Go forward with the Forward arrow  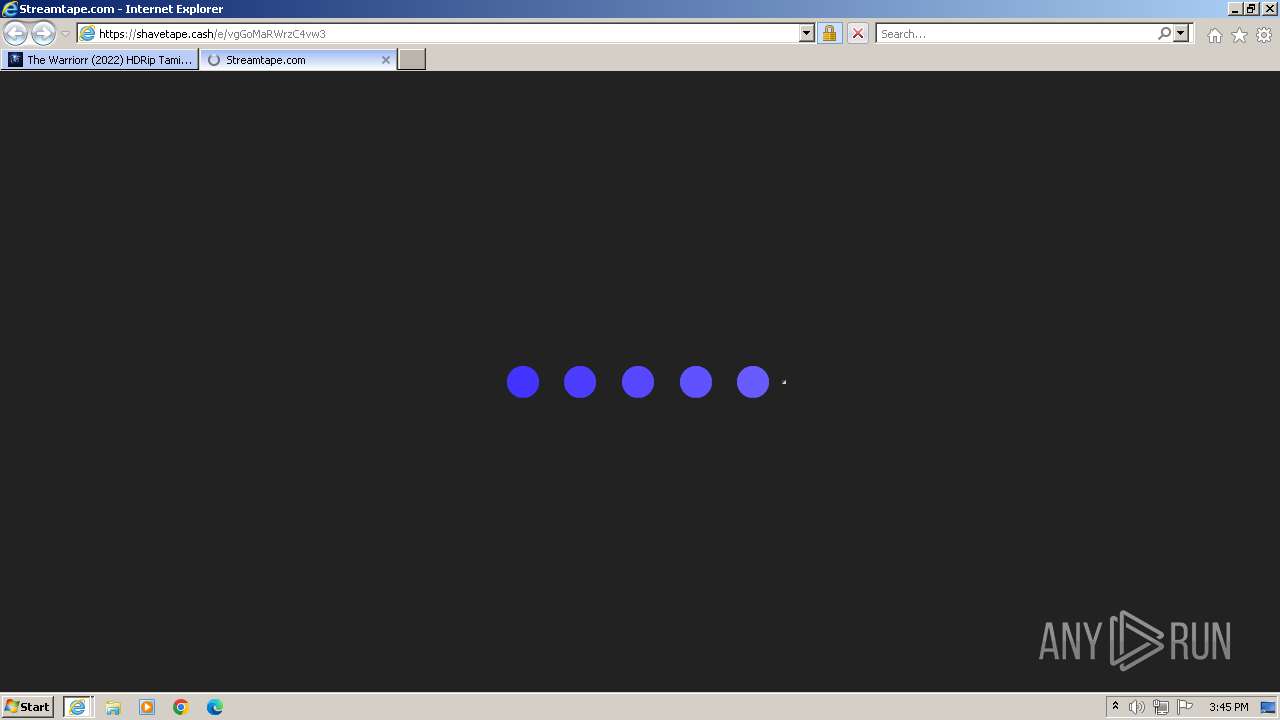(43, 33)
